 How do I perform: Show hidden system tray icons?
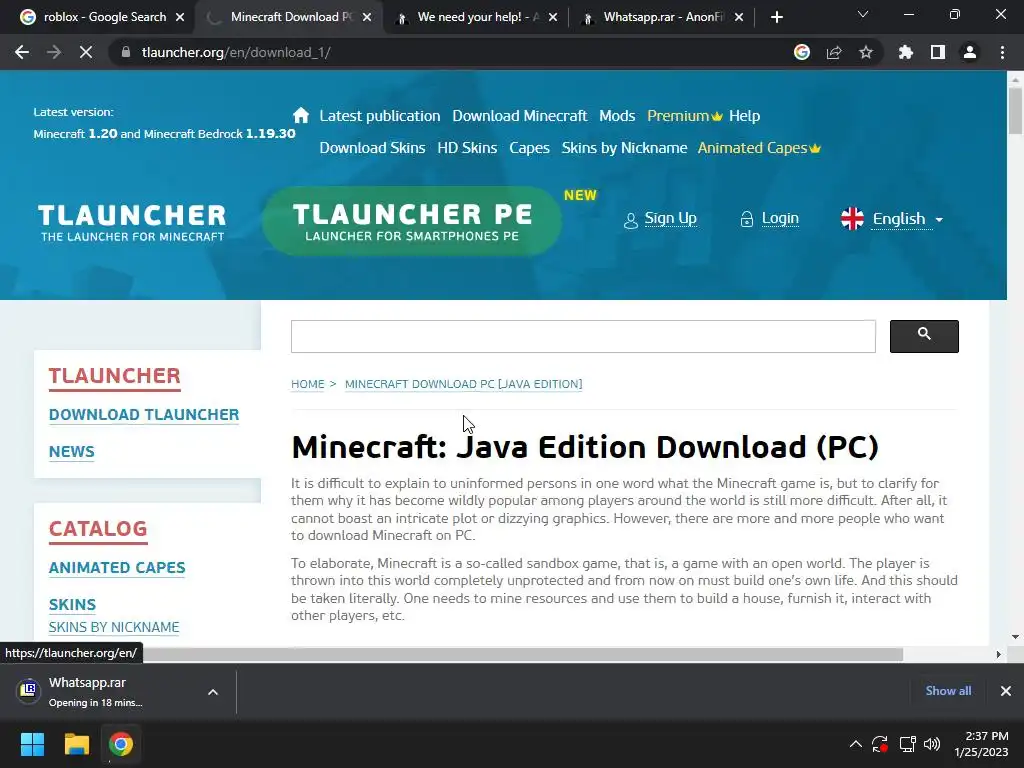point(856,744)
